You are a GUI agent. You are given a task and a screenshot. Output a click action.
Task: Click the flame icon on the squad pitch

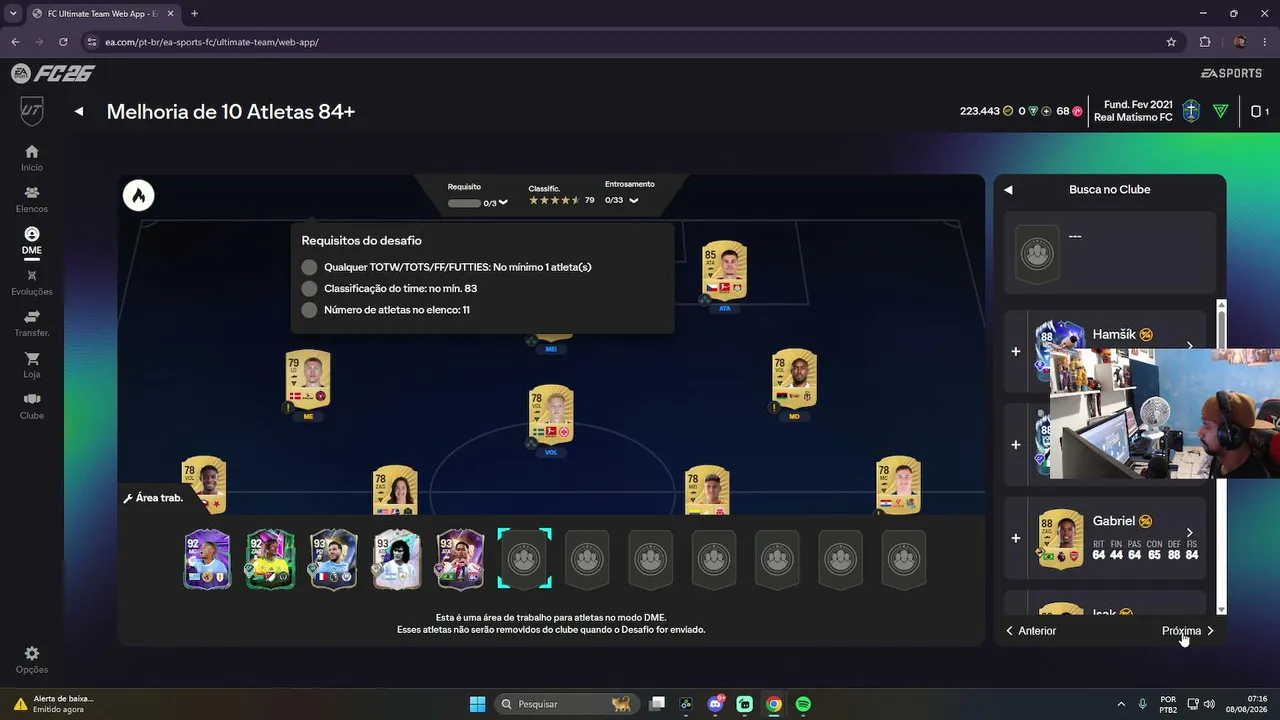[139, 196]
